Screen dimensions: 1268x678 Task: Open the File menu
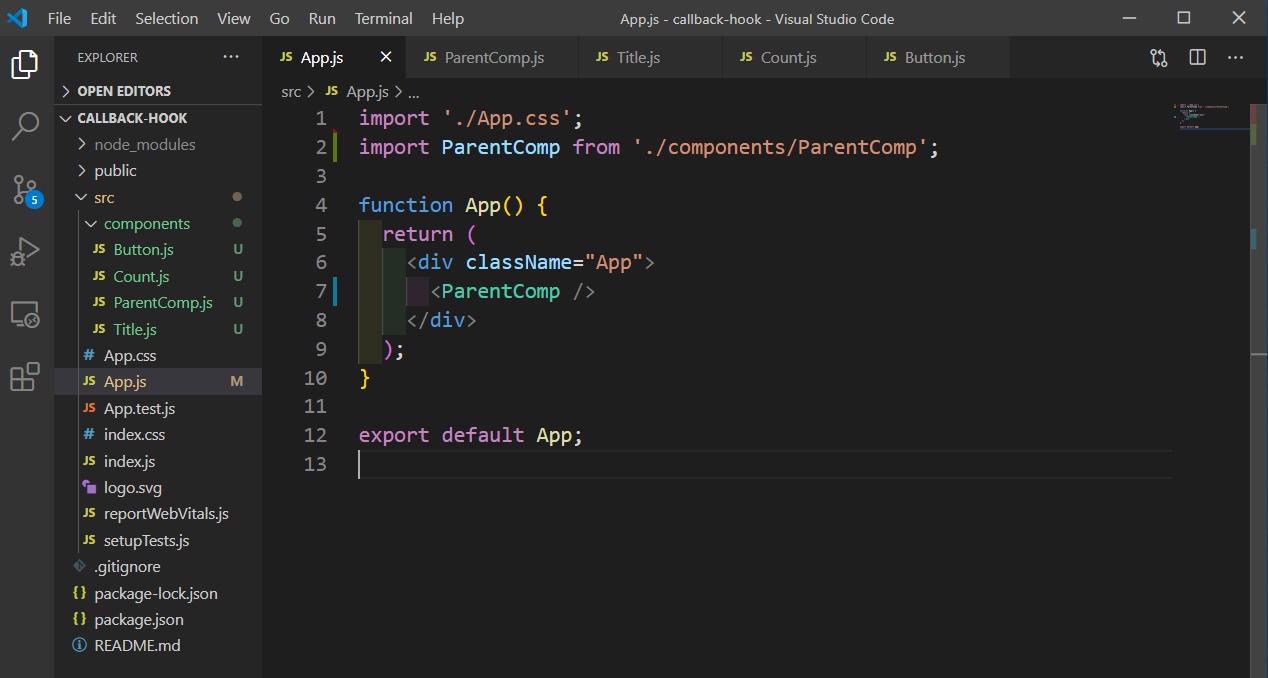click(59, 18)
